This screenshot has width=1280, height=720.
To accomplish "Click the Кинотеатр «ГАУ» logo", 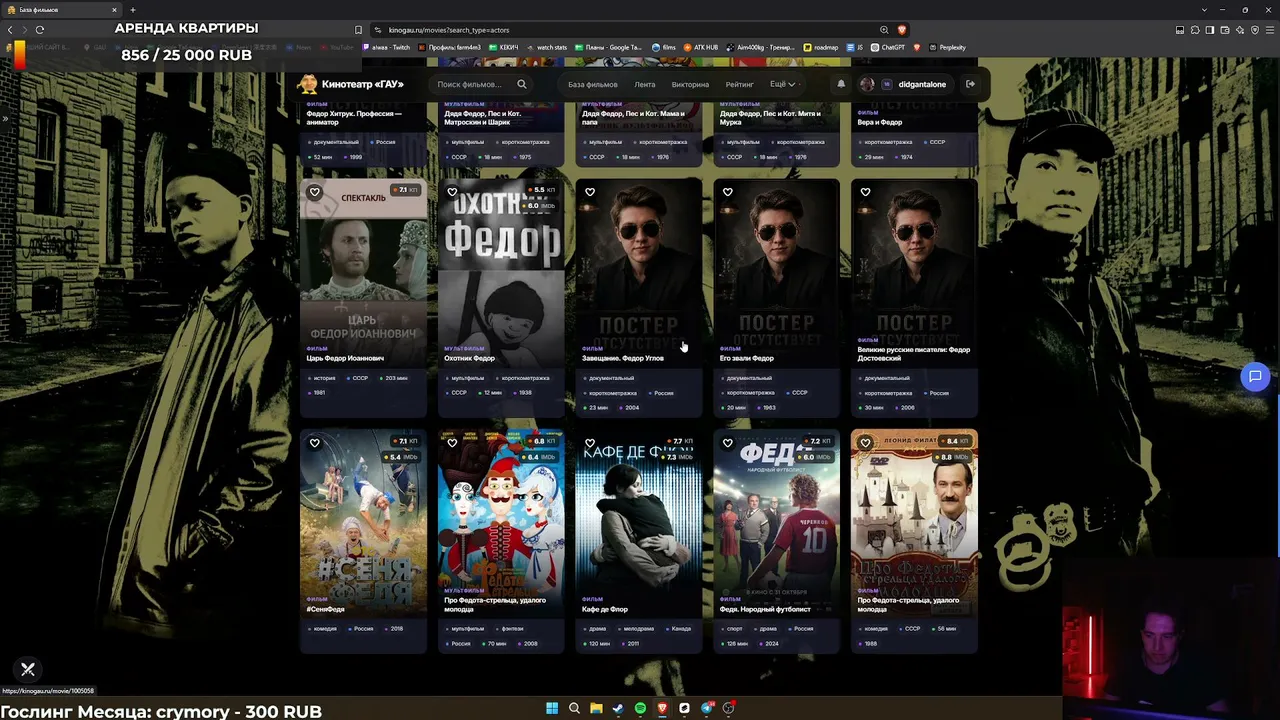I will [351, 84].
